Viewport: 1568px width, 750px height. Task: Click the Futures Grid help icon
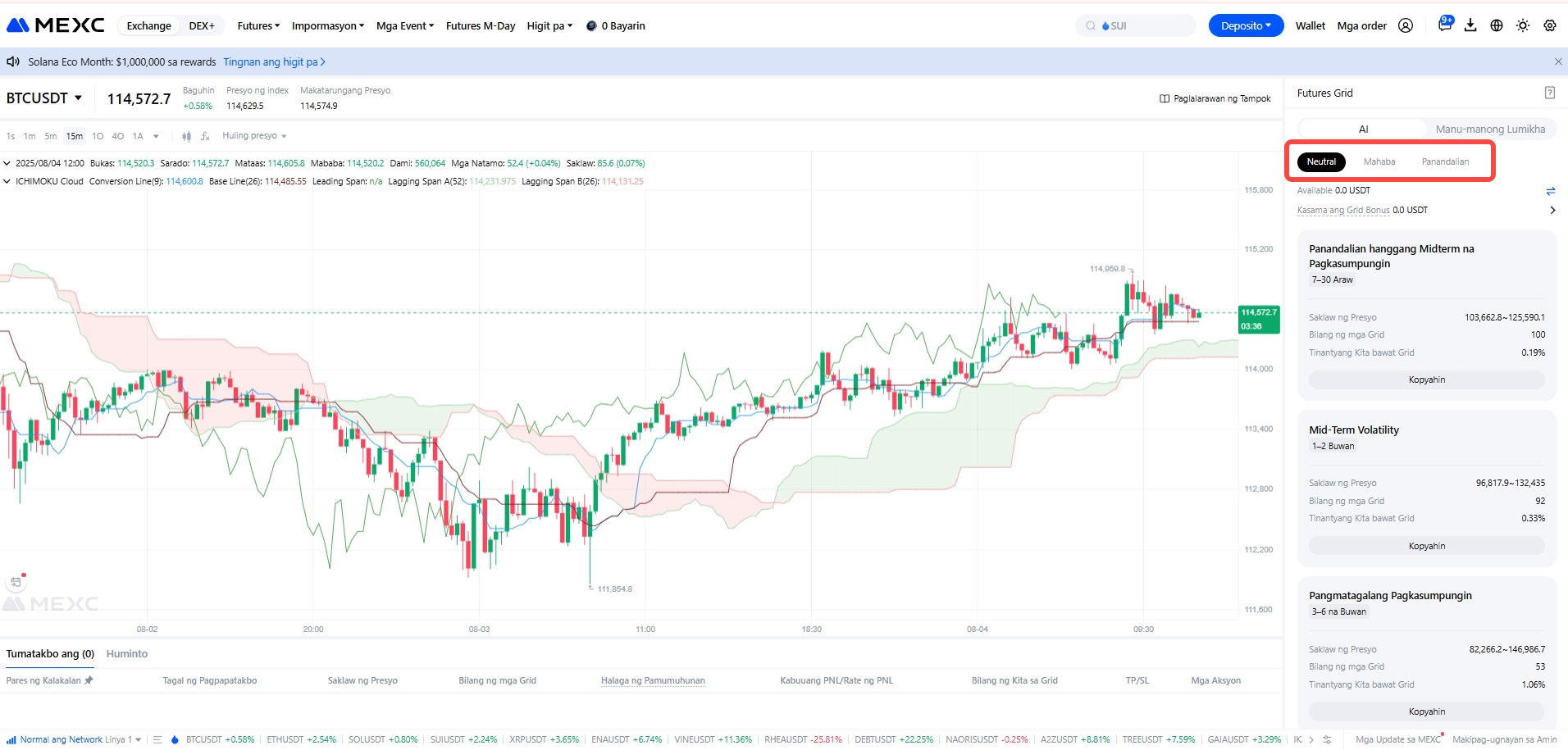click(1549, 93)
